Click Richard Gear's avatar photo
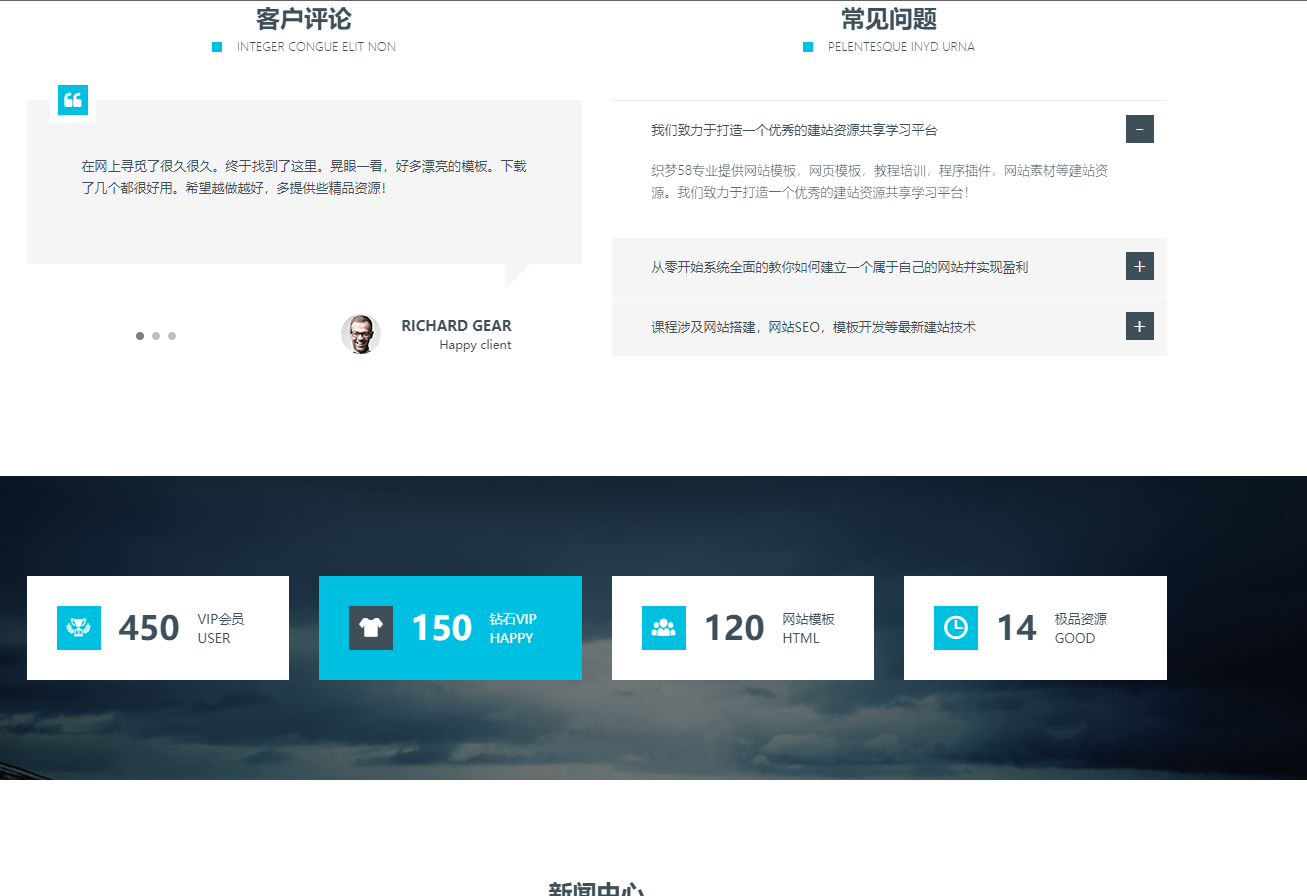Viewport: 1307px width, 896px height. (x=361, y=335)
